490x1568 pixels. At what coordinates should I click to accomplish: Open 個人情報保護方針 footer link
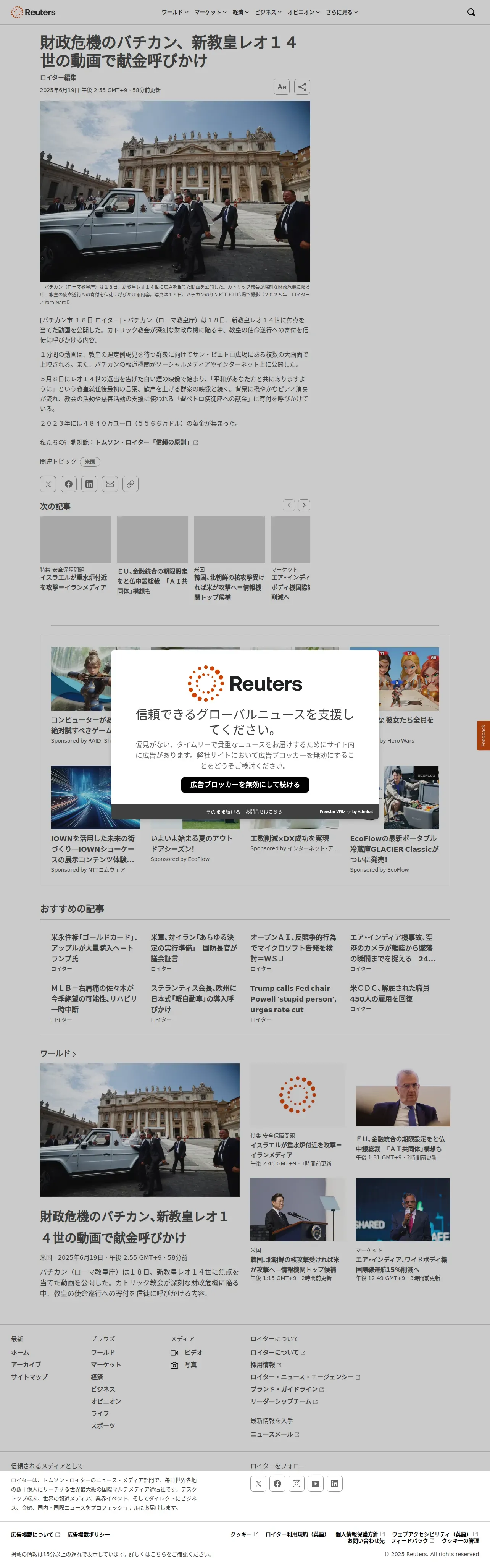pos(360,1534)
